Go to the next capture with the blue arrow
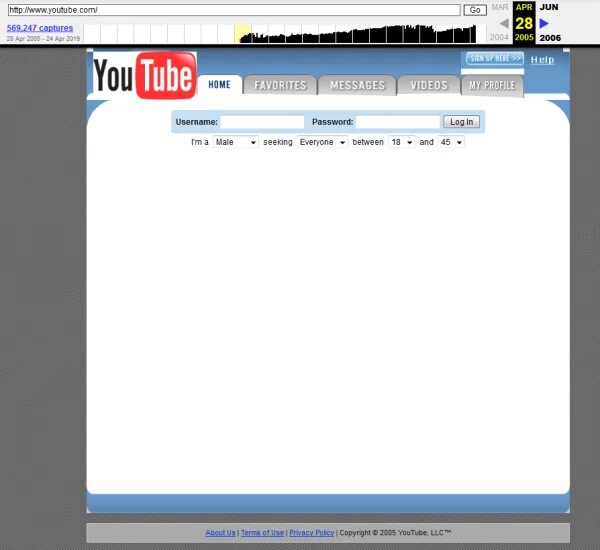Viewport: 600px width, 550px height. point(544,23)
